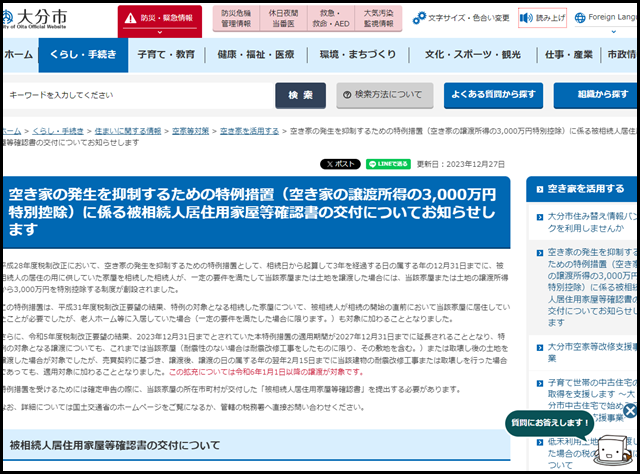Screen dimensions: 640x474
Task: Open sidebar link 子育て世帯の中古住宅の取得を支援します
Action: point(592,400)
